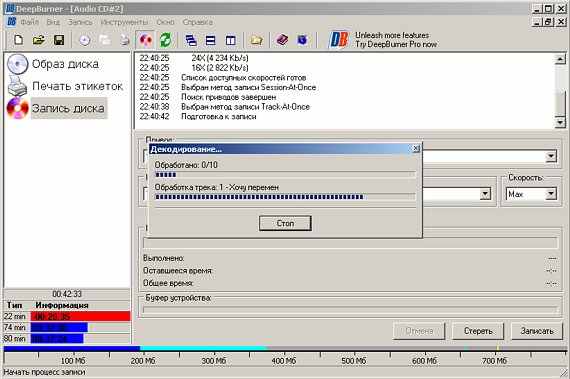
Task: Save the project with the floppy disk icon
Action: click(x=59, y=40)
